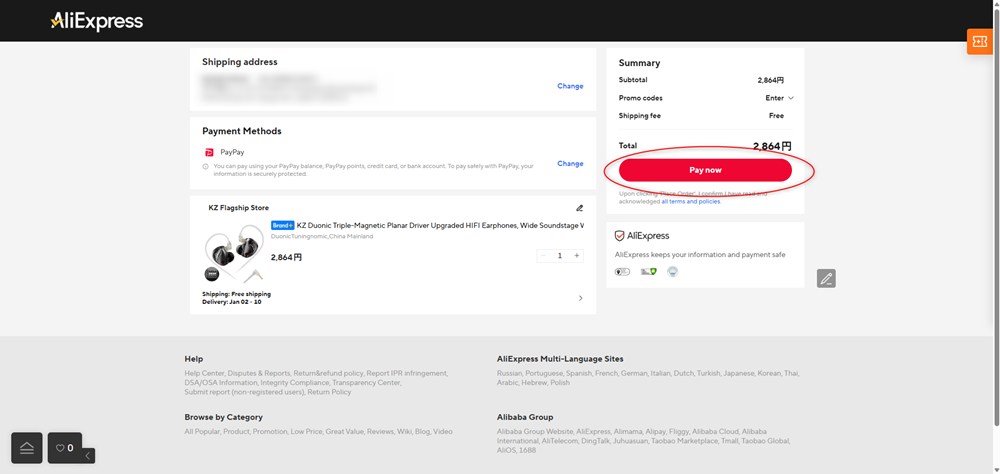Viewport: 1000px width, 474px height.
Task: Expand the Promo codes Enter dropdown
Action: coord(780,98)
